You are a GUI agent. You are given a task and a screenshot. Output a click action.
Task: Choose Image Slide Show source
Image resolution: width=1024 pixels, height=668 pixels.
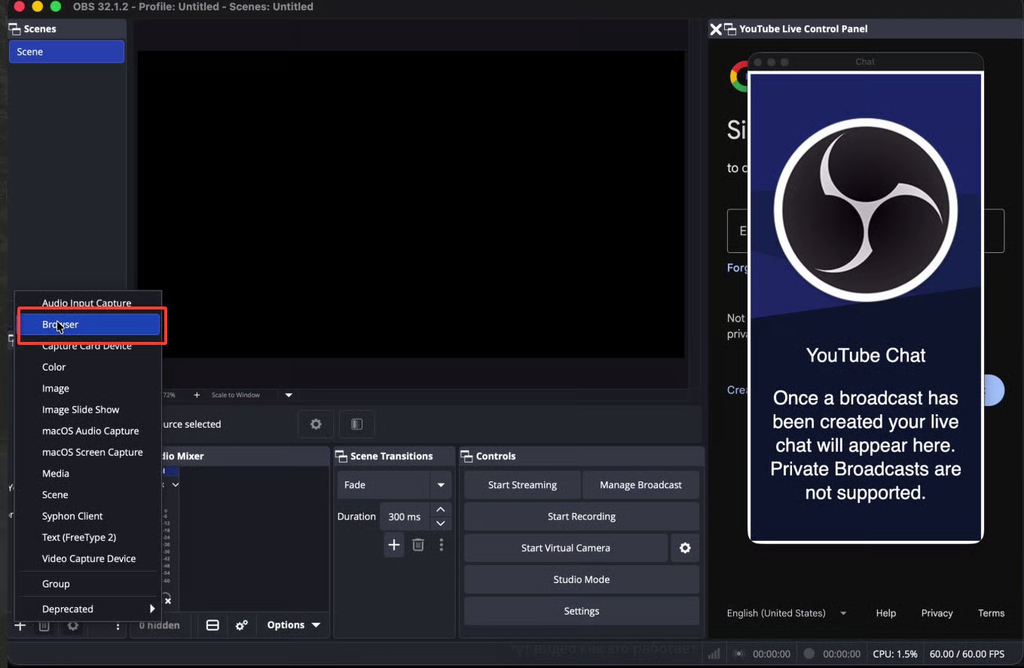(88, 409)
